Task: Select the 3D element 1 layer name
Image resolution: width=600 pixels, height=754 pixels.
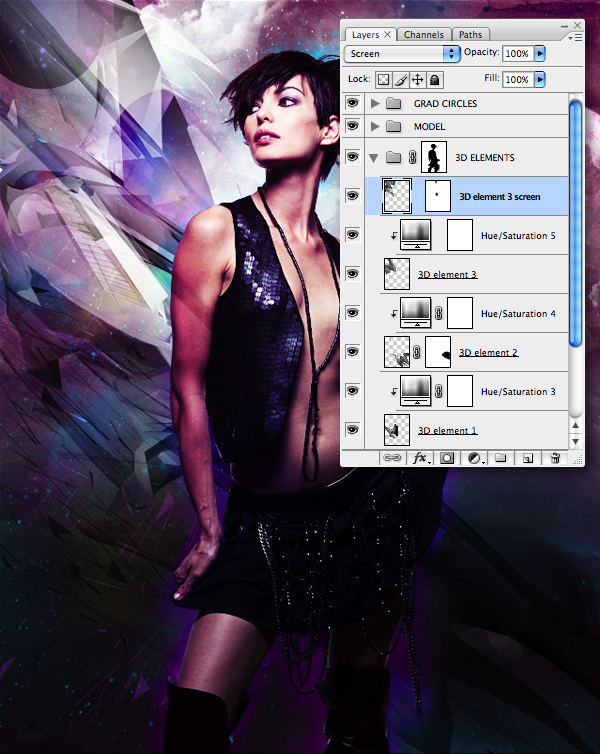Action: [447, 430]
